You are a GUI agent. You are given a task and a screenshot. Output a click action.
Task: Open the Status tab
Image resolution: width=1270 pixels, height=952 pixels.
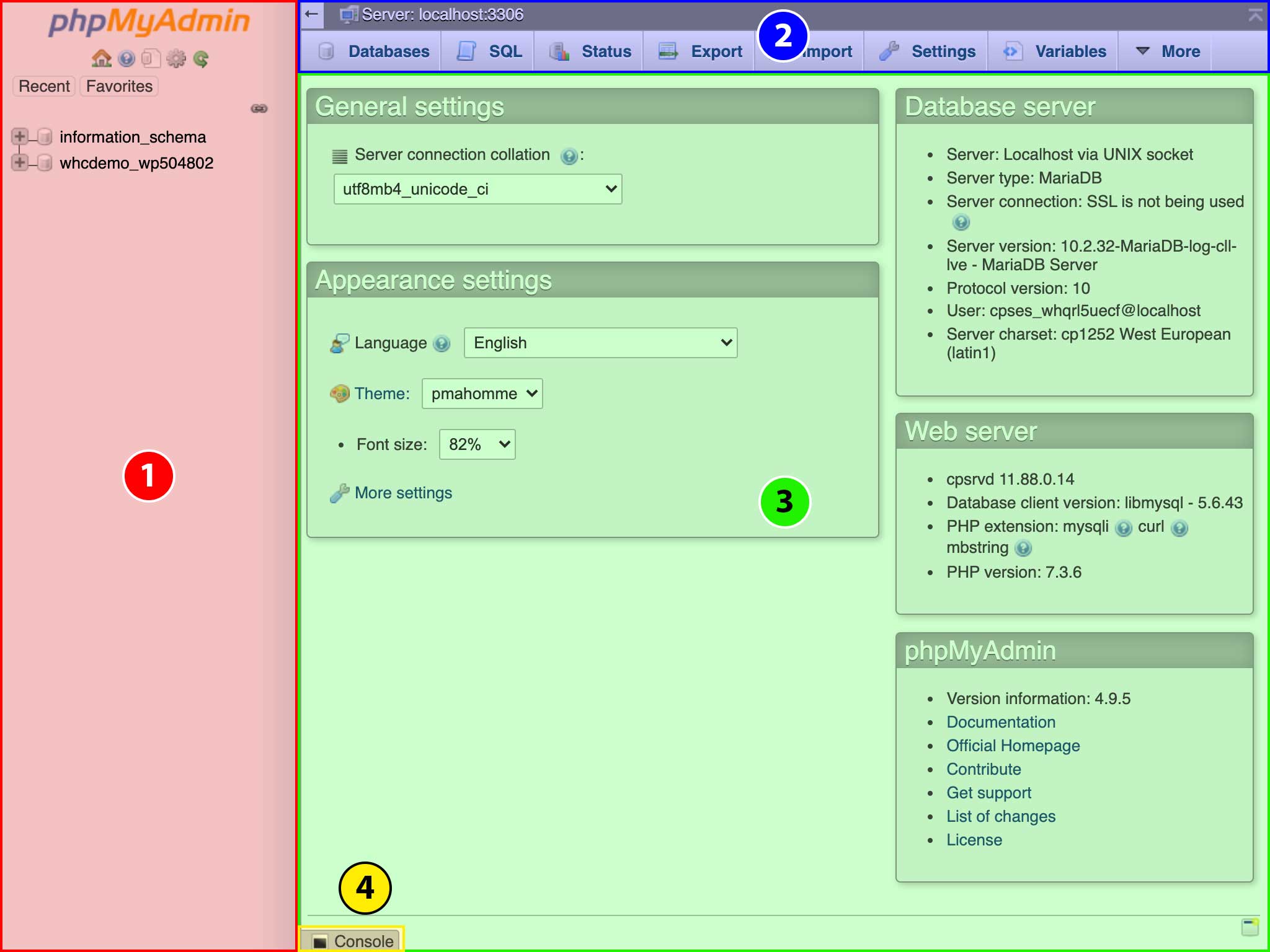[590, 51]
